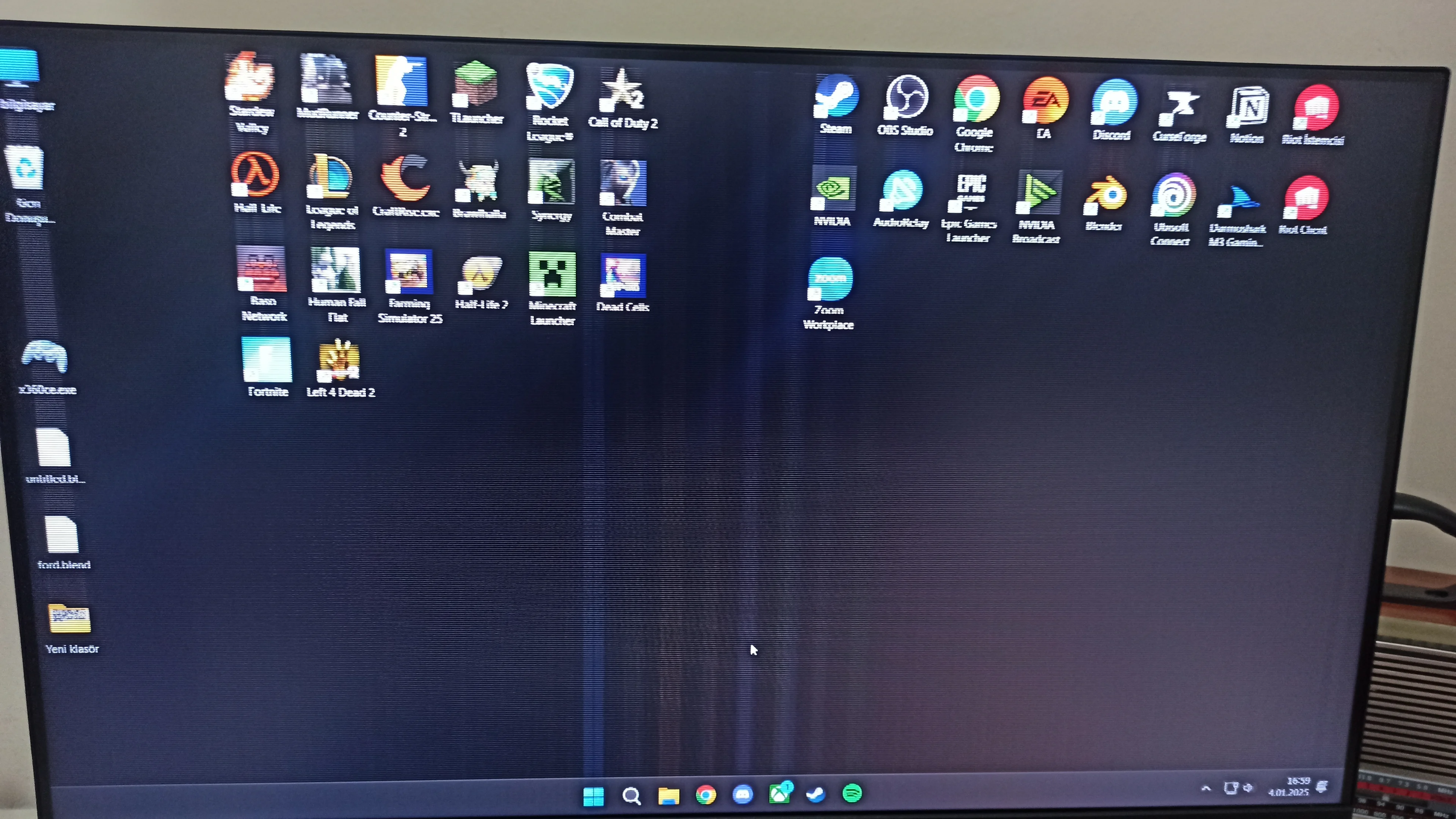Open the CurseForge shortcut
The image size is (1456, 819).
1180,108
